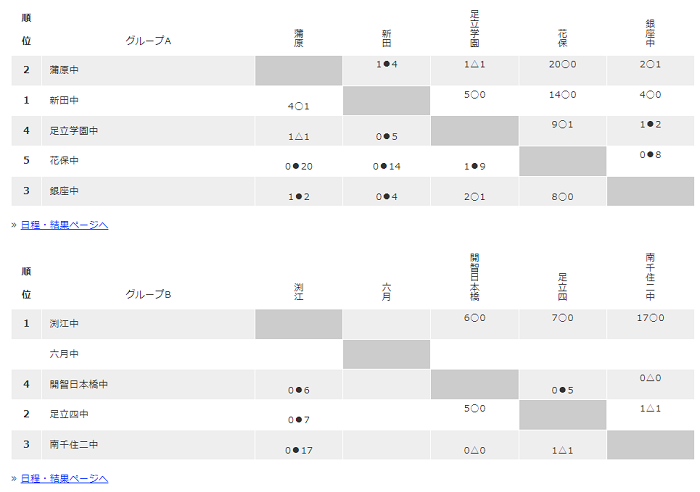
Task: Click the グループB table heading
Action: tap(148, 294)
